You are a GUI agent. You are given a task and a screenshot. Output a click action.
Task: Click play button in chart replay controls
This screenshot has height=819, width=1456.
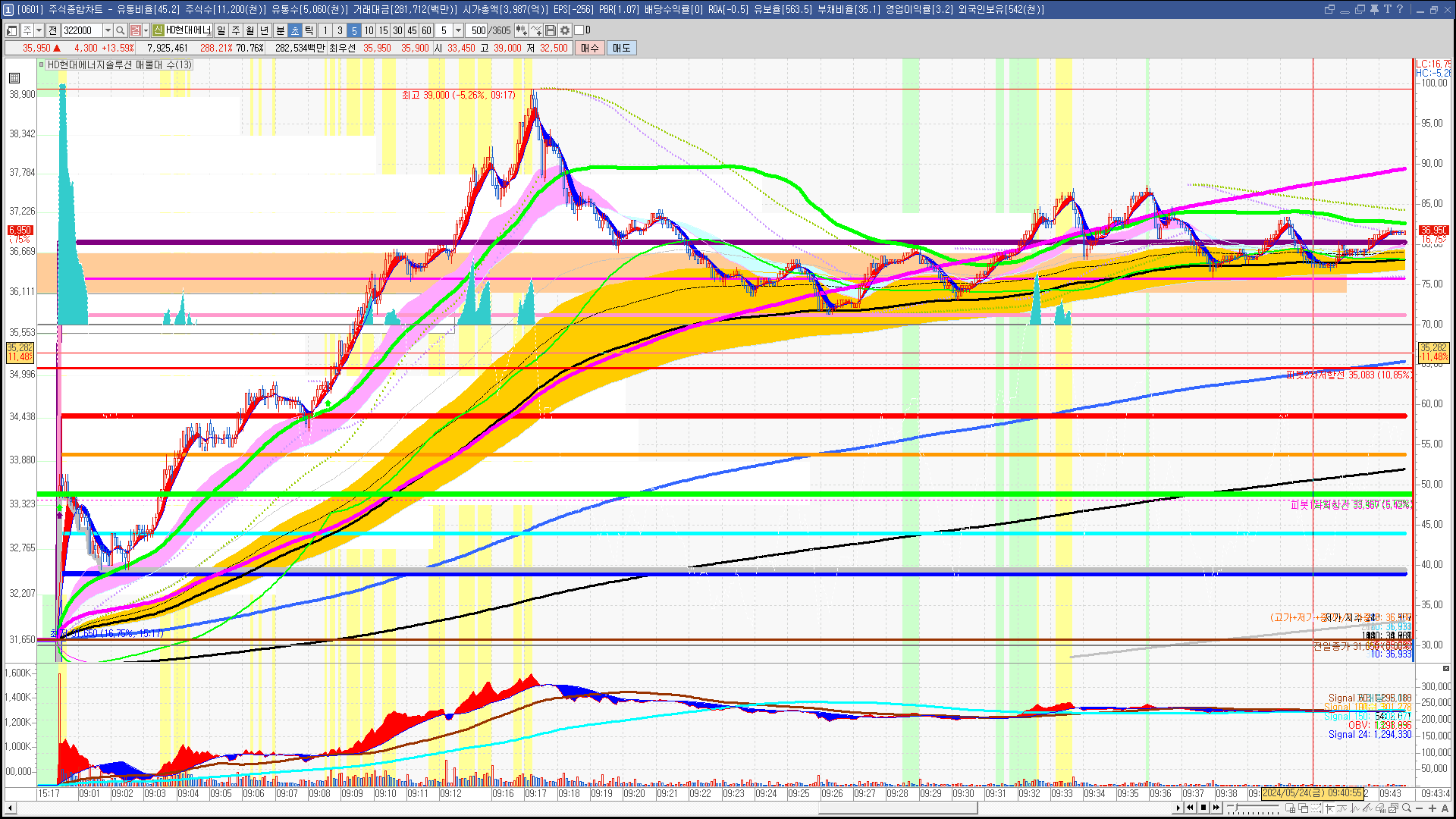pos(1178,808)
